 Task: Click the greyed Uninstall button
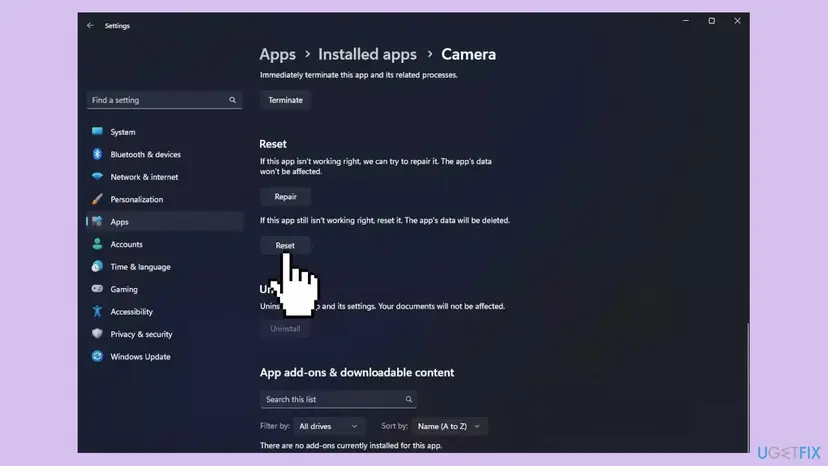285,329
